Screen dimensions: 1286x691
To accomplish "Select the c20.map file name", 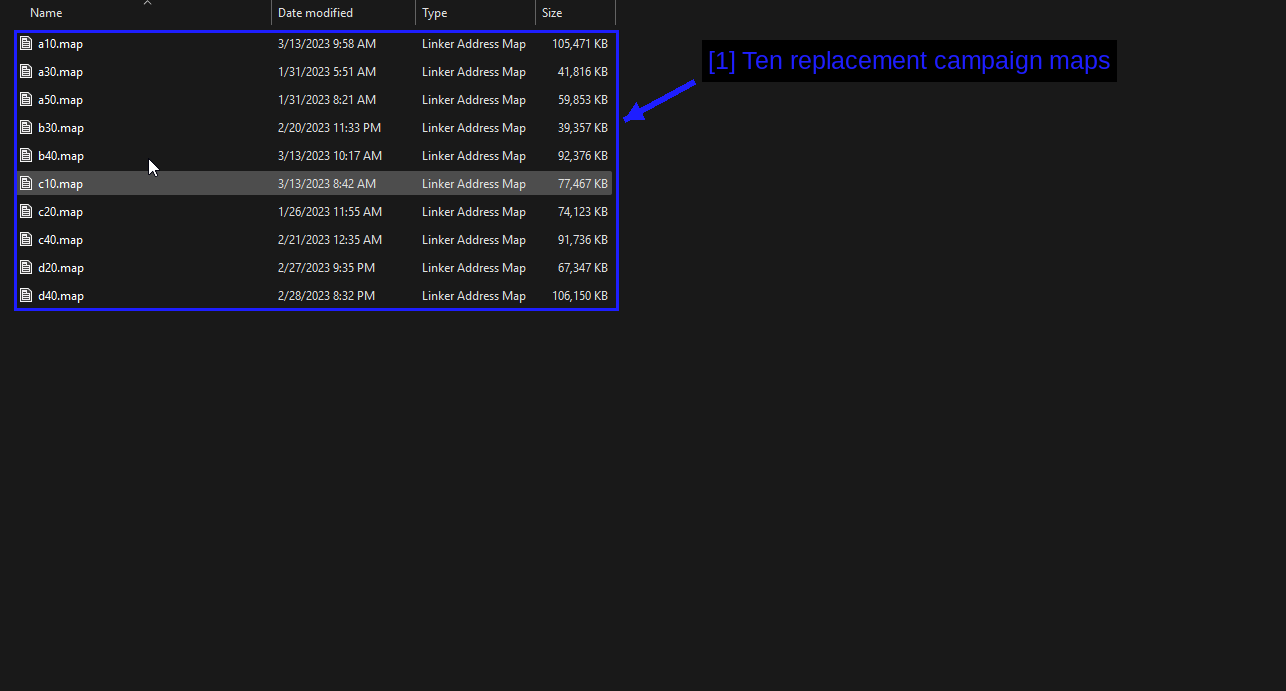I will [x=60, y=212].
